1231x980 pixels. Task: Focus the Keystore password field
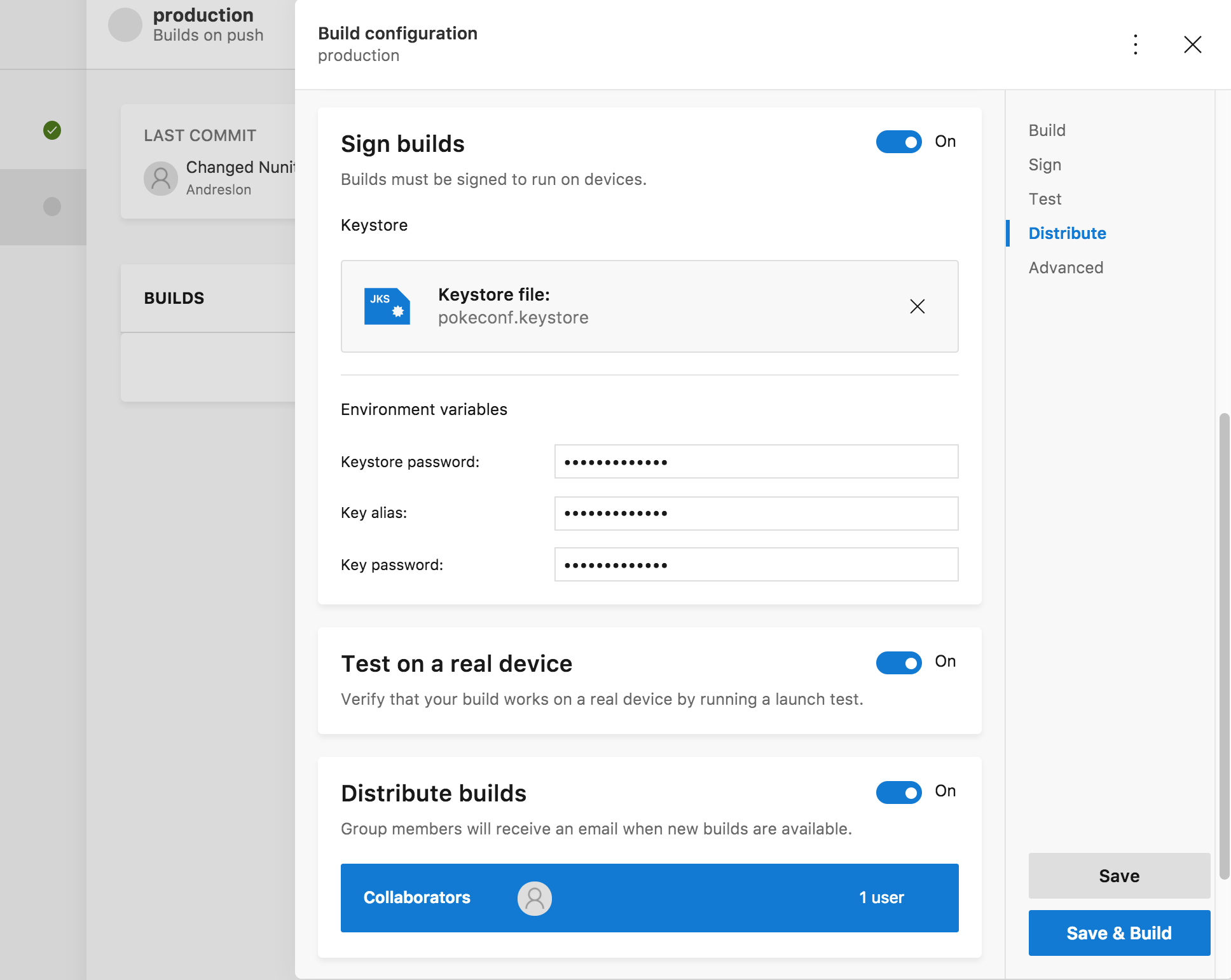click(755, 461)
